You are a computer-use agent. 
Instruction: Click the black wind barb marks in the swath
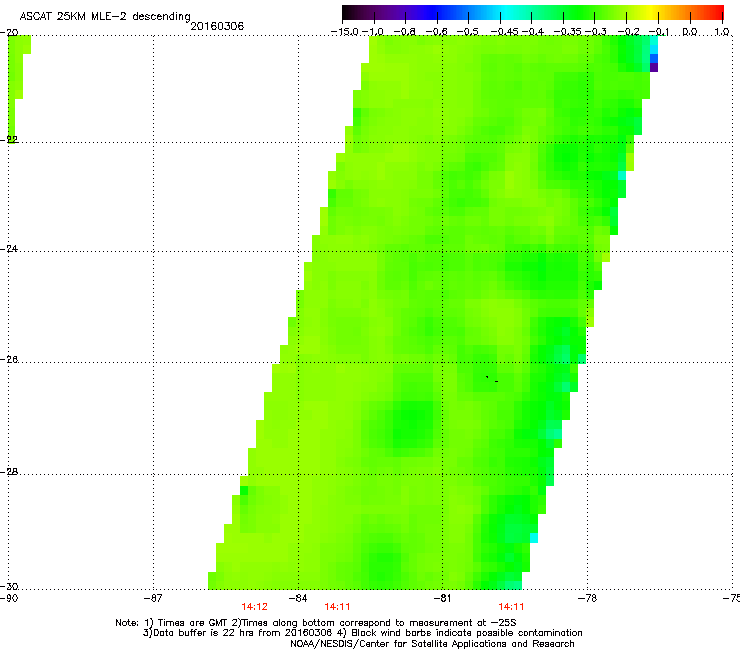coord(492,379)
